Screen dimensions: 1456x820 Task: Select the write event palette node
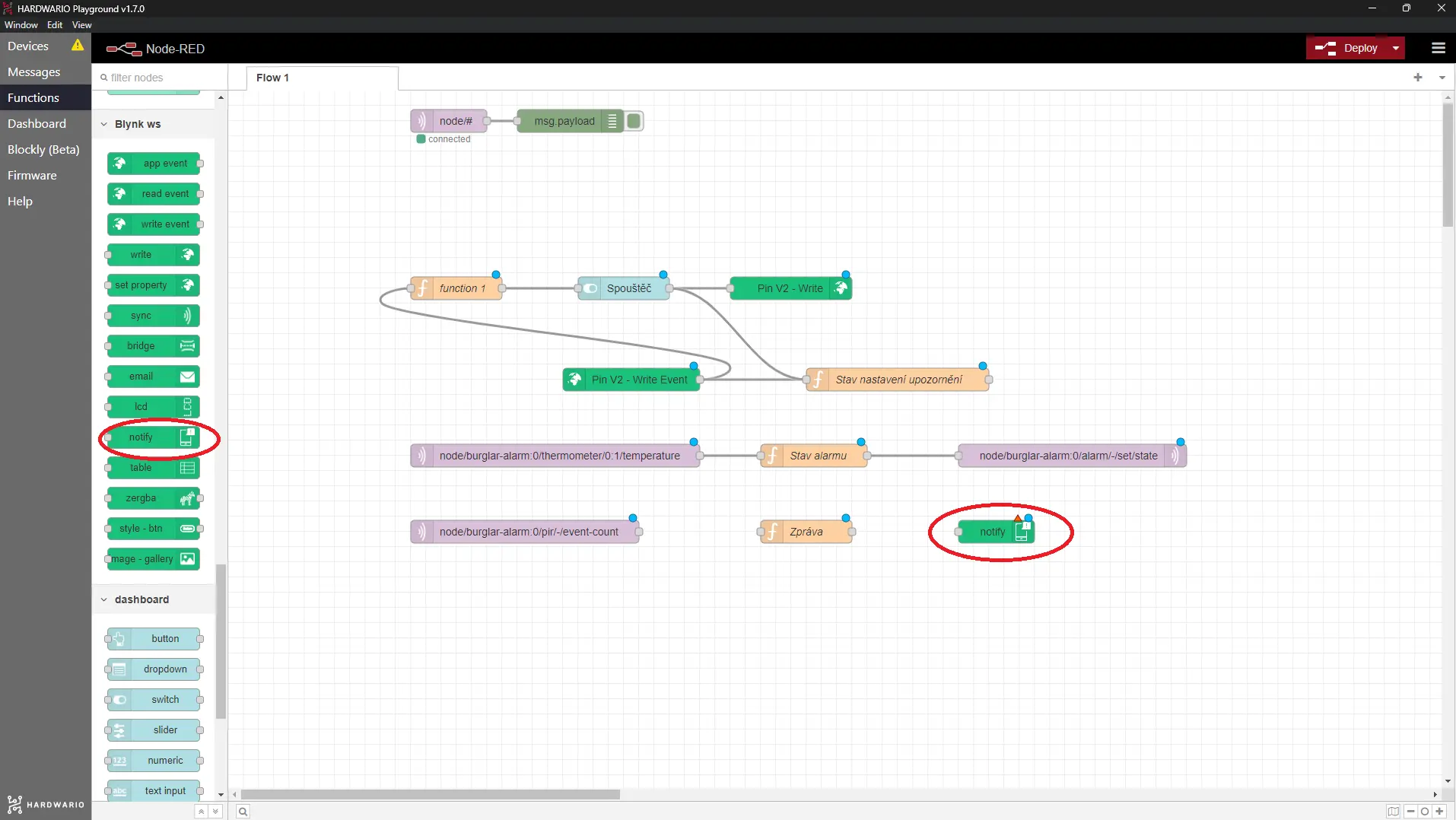click(x=154, y=224)
